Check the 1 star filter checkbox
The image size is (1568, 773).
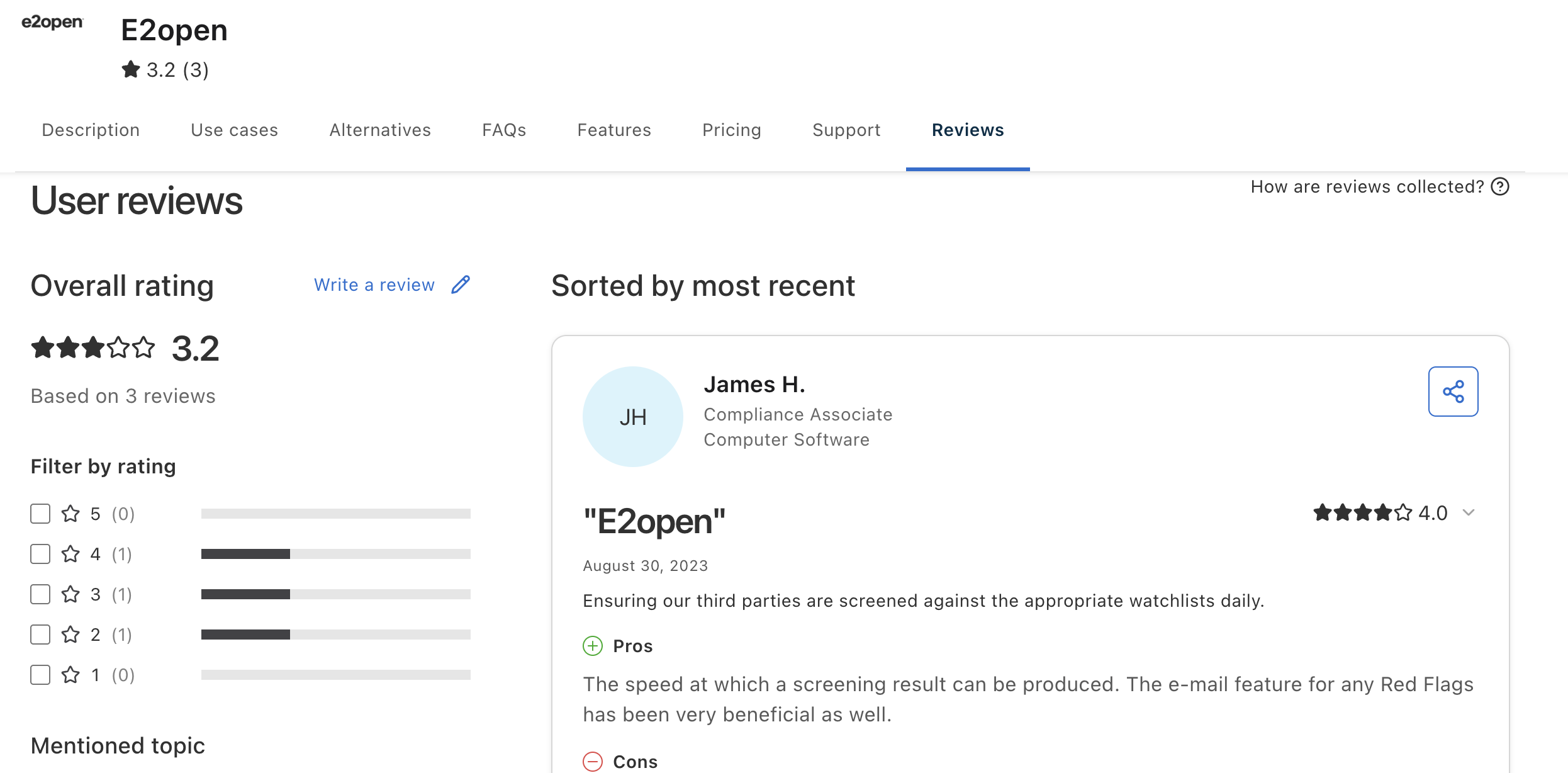click(40, 675)
